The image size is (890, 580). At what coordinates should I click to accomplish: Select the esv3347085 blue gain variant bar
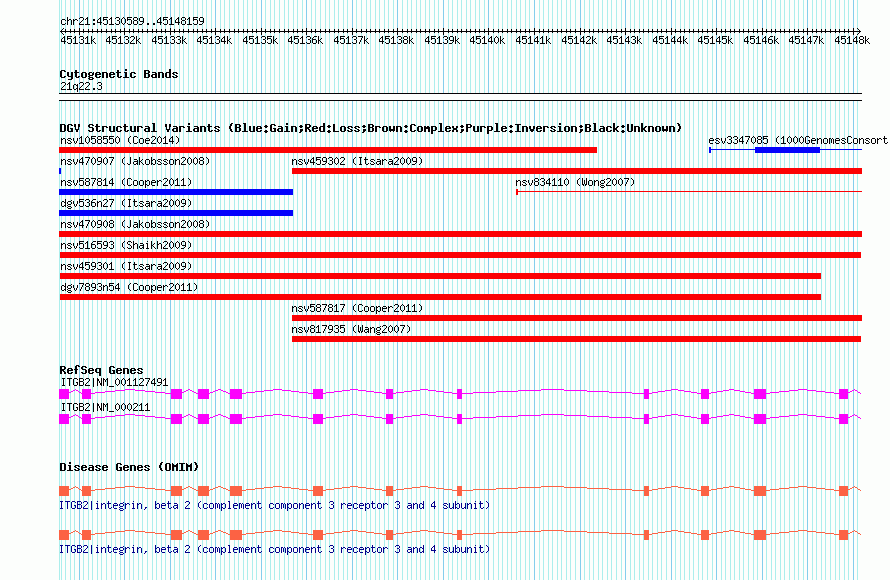pyautogui.click(x=787, y=150)
